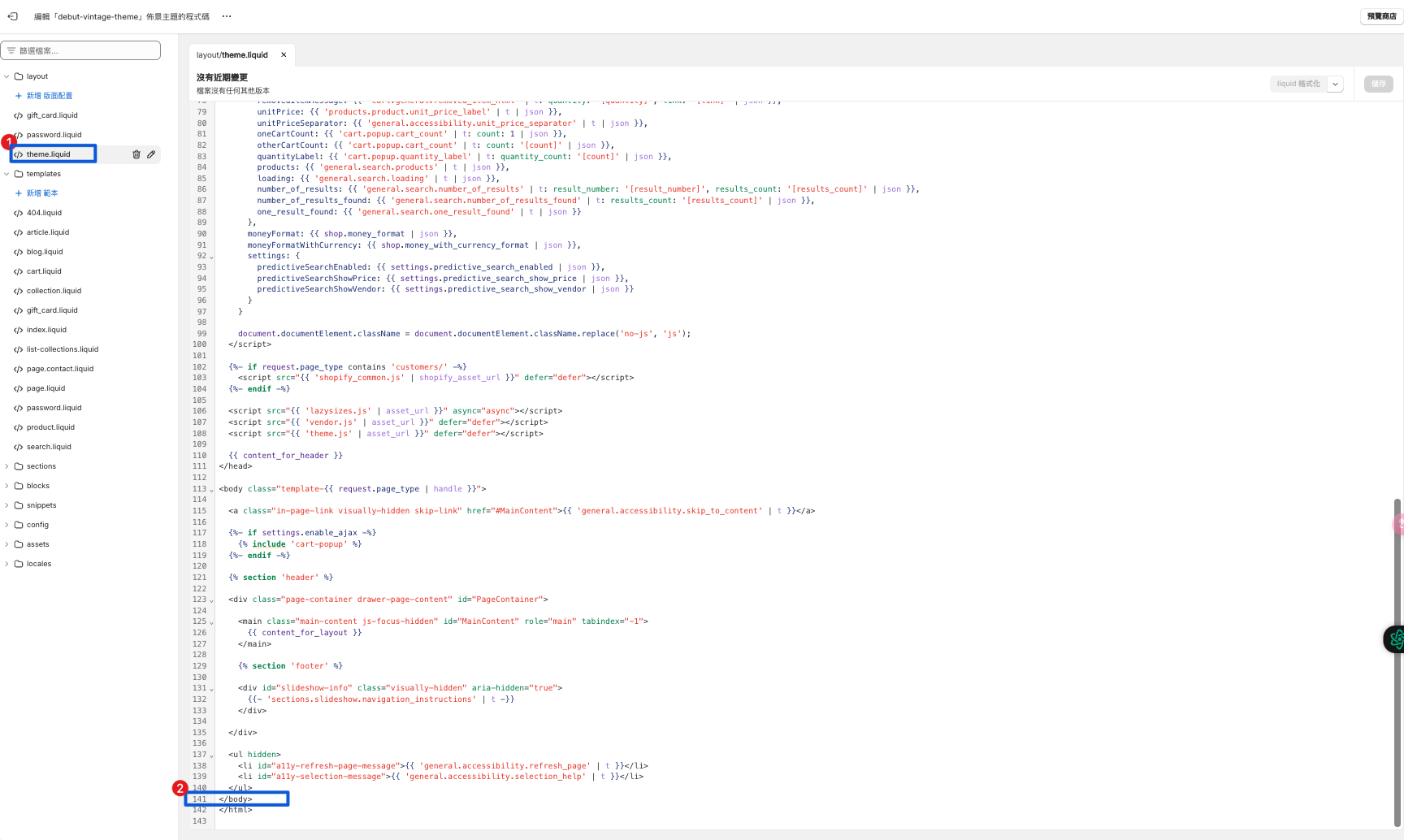
Task: Click the {% section 'header' %} code line
Action: (x=281, y=578)
